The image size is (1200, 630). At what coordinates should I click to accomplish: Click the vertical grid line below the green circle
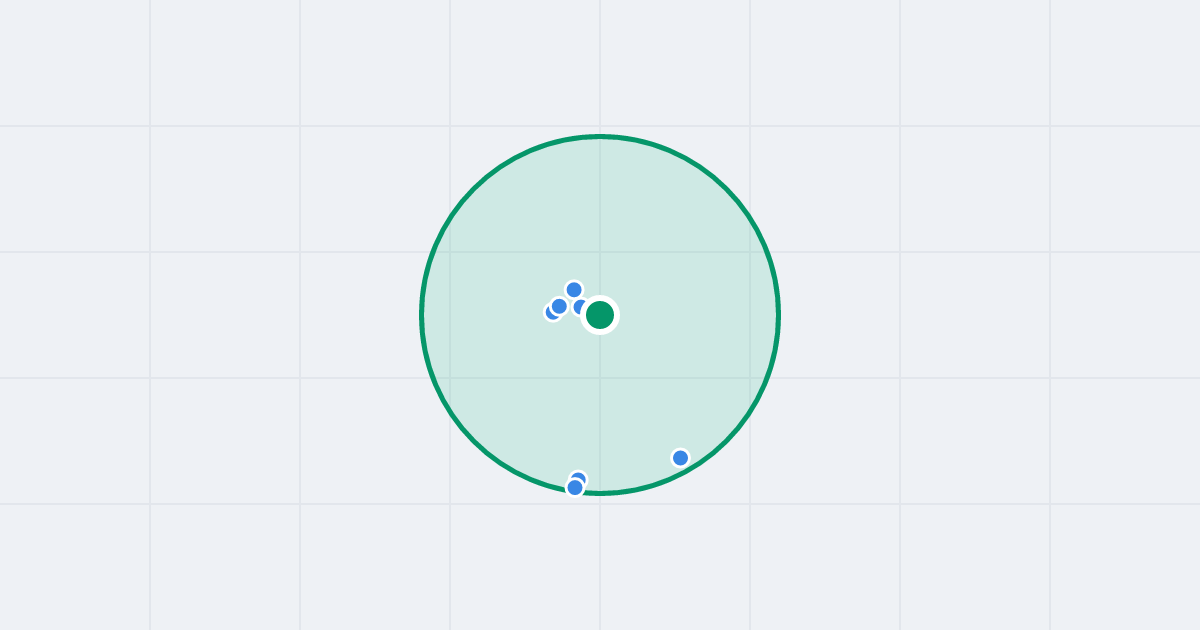click(x=600, y=562)
